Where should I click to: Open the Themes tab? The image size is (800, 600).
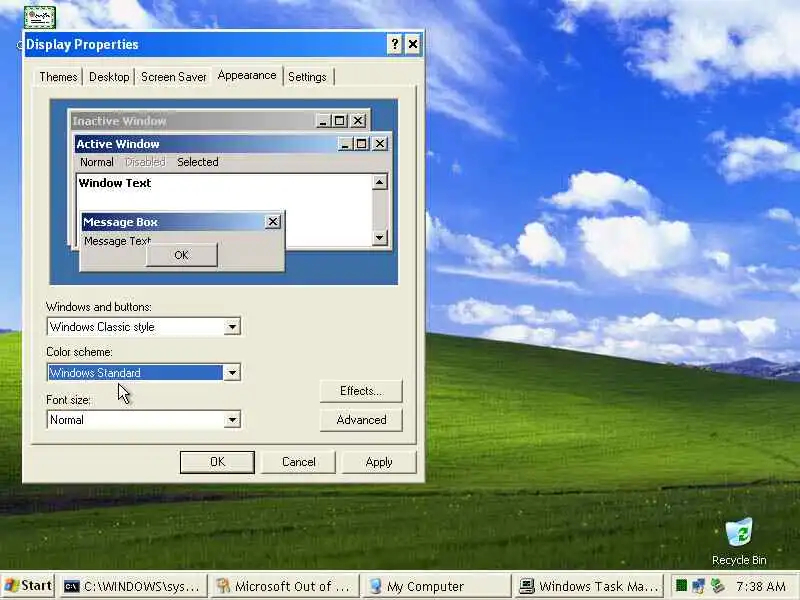[58, 77]
